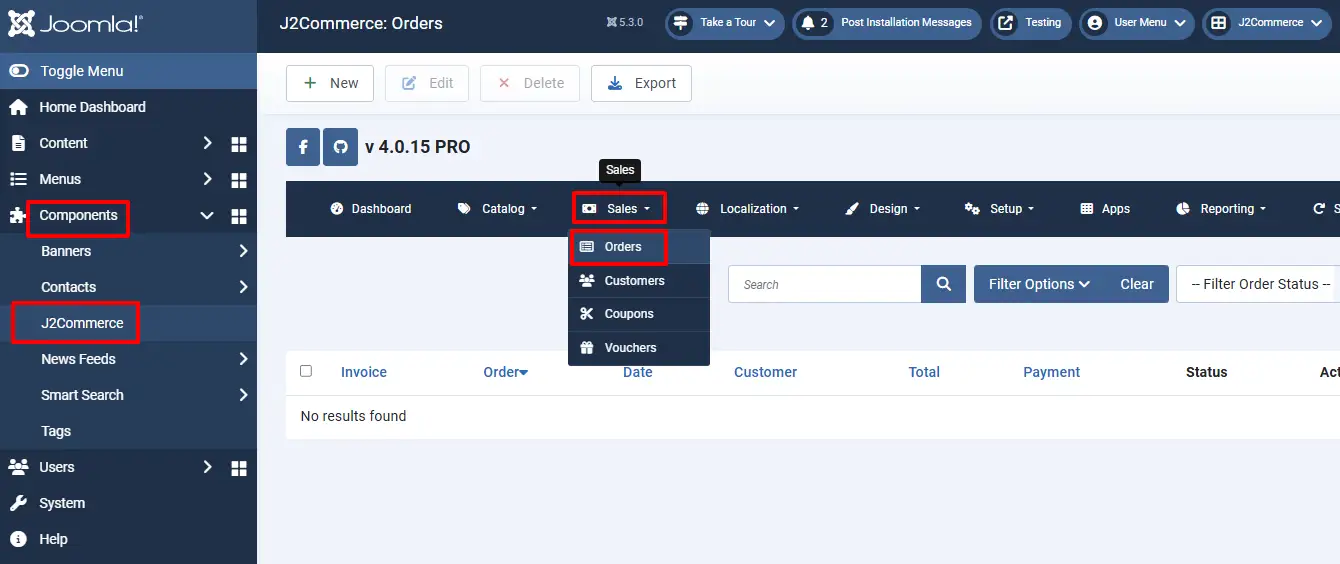Click the Reporting pie chart icon
The width and height of the screenshot is (1340, 564).
coord(1183,209)
